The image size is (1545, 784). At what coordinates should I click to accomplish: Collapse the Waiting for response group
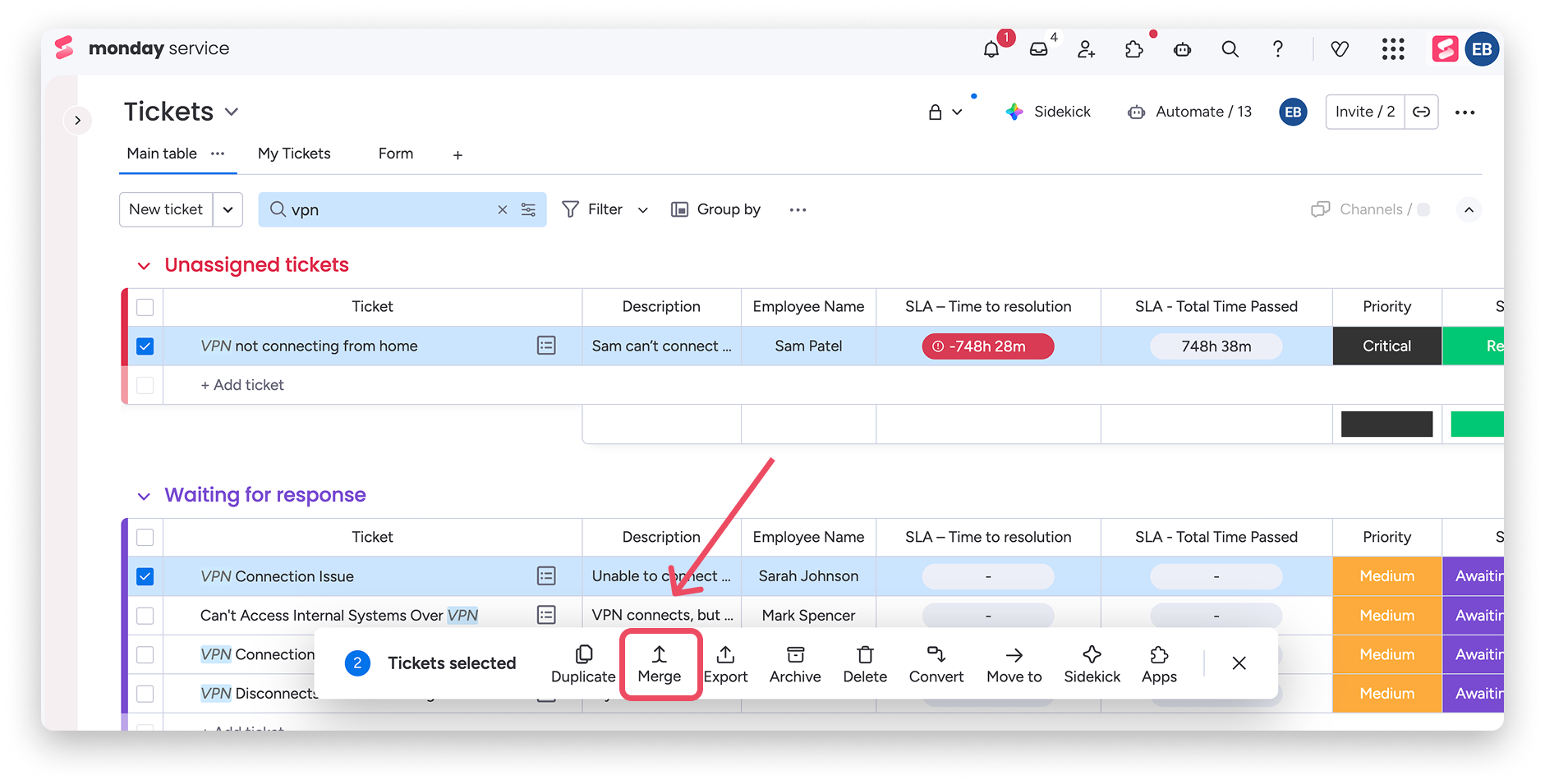pyautogui.click(x=144, y=496)
